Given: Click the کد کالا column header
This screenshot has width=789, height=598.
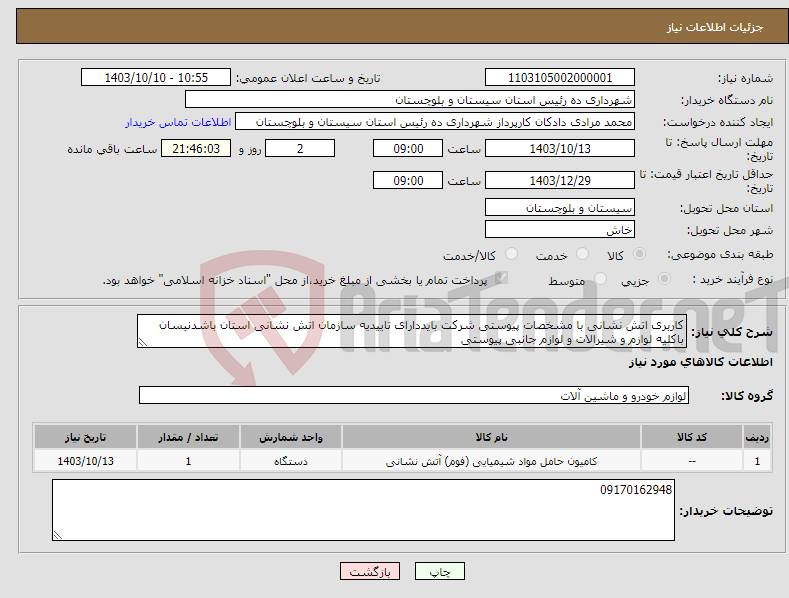Looking at the screenshot, I should click(692, 437).
